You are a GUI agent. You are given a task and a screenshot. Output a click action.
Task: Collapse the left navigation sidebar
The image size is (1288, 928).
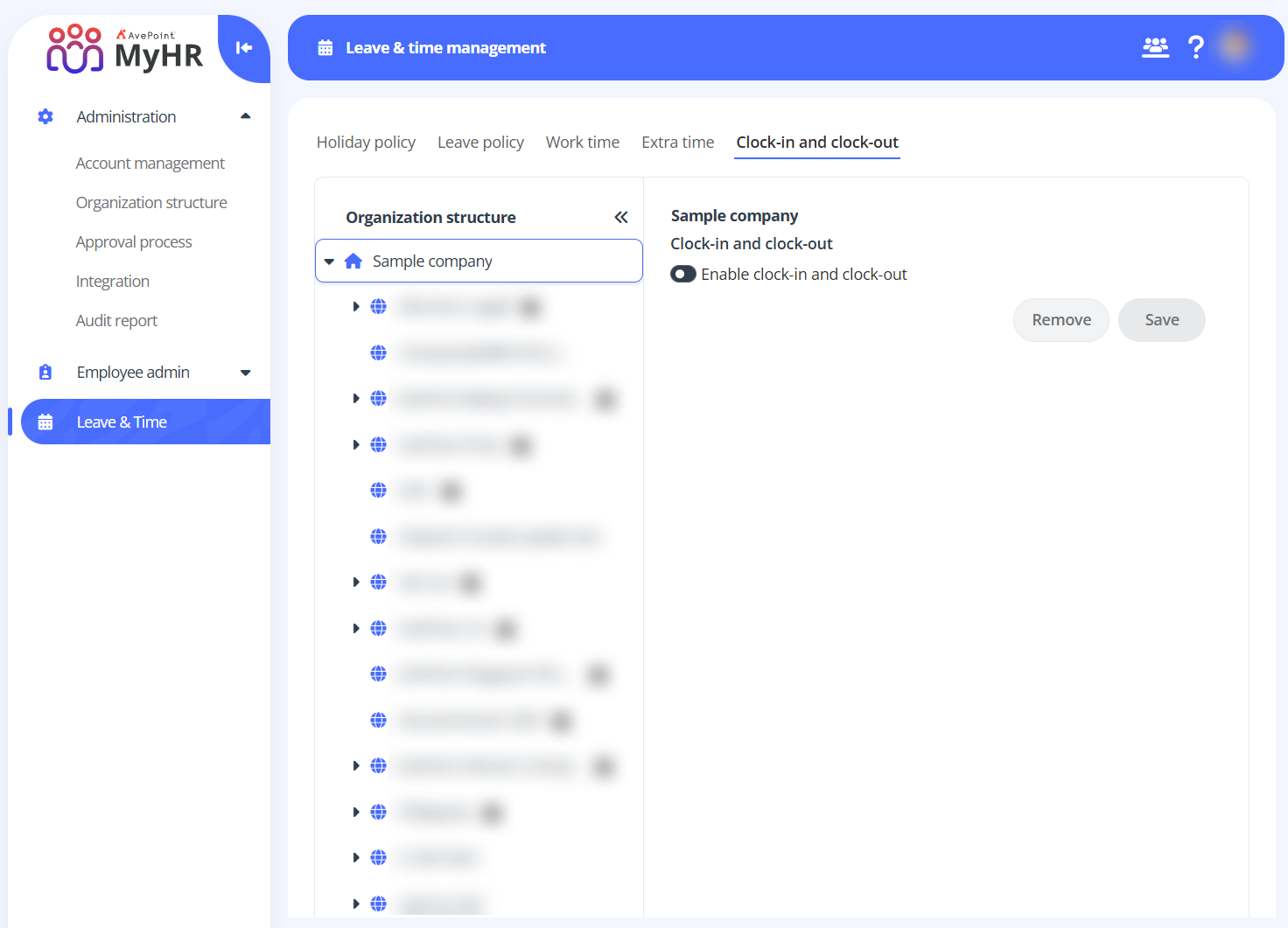[244, 48]
